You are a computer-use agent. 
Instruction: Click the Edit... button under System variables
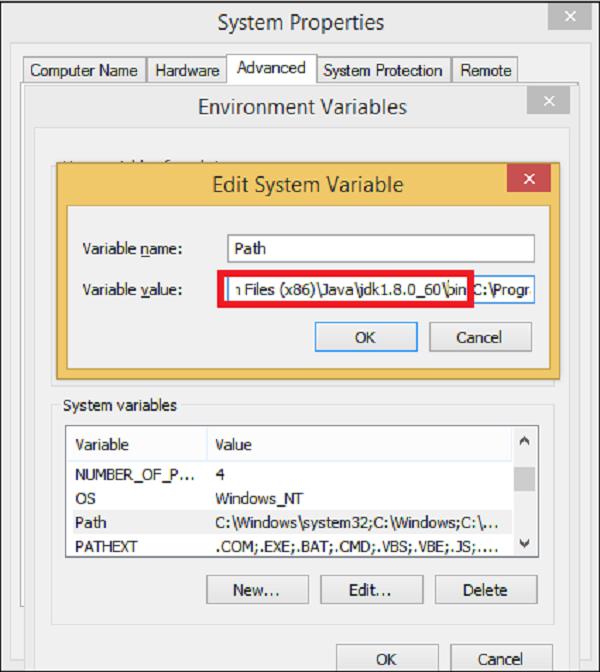[372, 590]
